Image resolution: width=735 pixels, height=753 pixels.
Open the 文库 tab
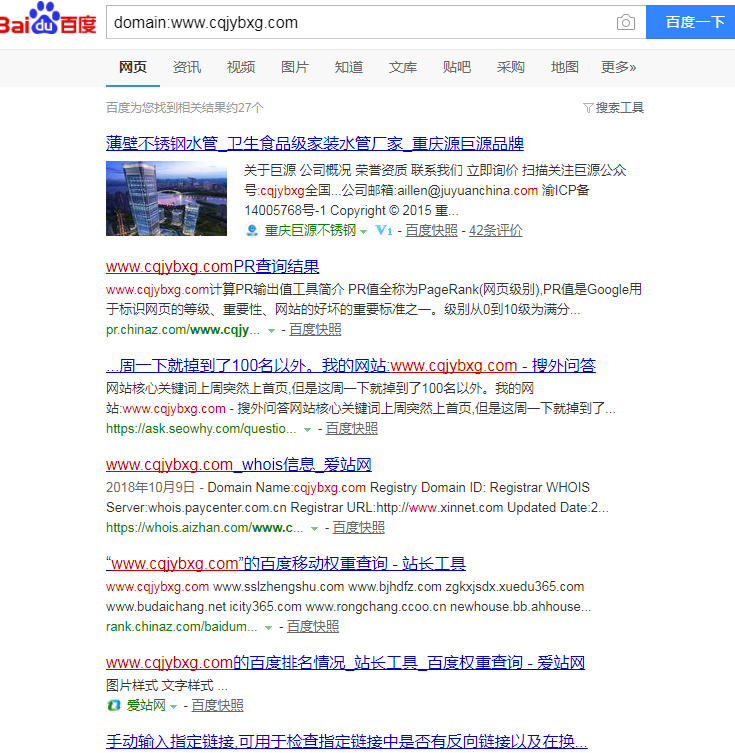pyautogui.click(x=403, y=68)
